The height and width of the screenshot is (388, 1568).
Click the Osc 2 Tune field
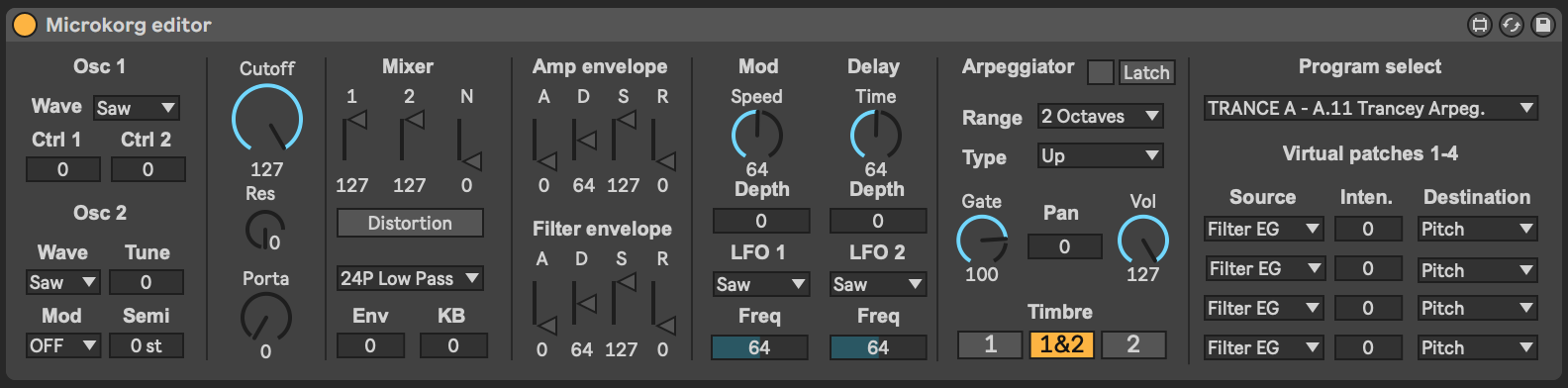click(147, 282)
